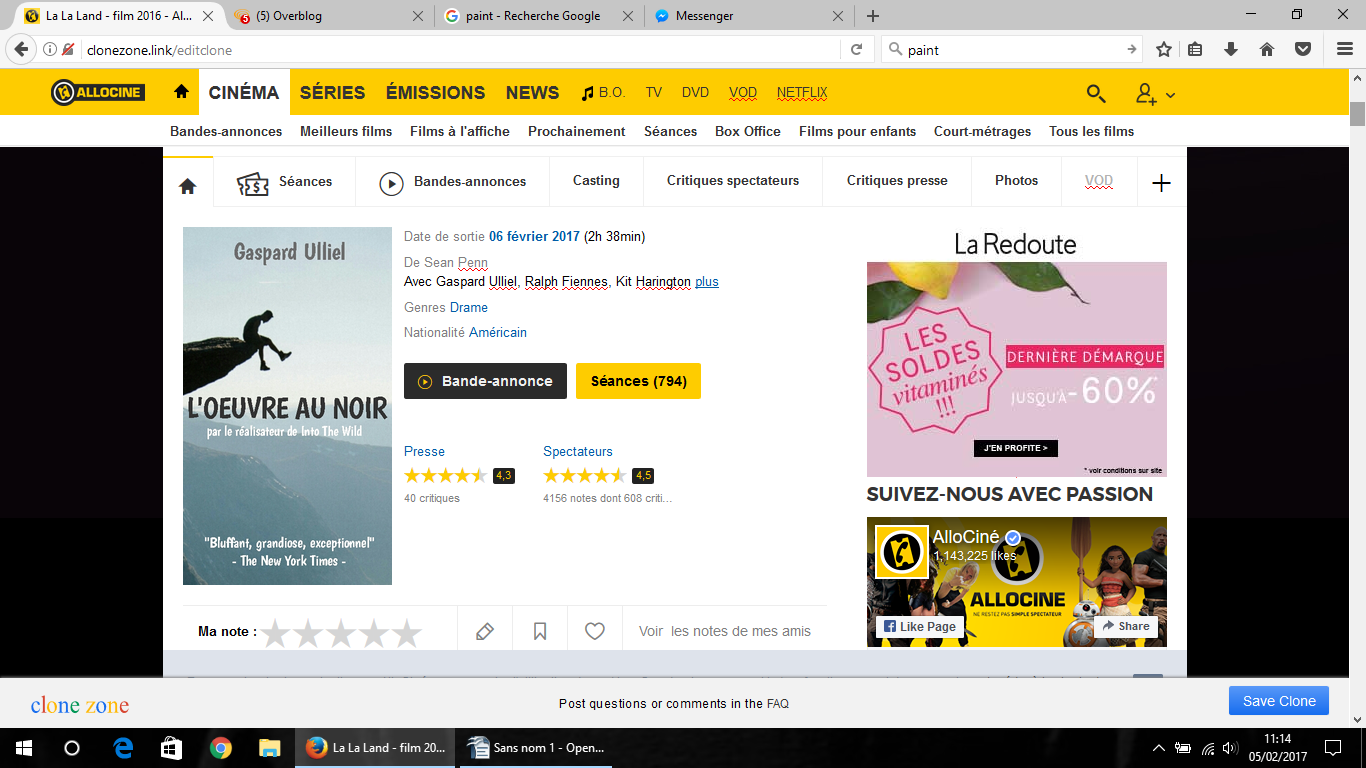
Task: Click the Drame genre link
Action: [469, 307]
